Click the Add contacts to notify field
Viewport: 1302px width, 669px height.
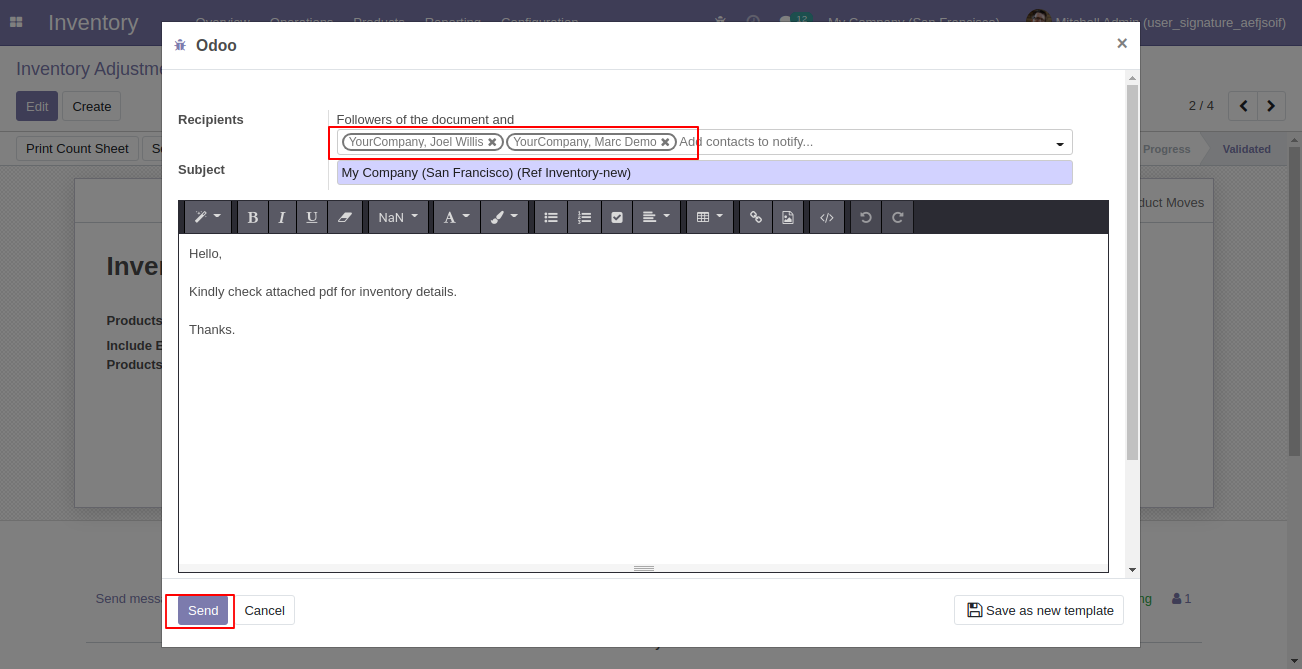pyautogui.click(x=860, y=142)
